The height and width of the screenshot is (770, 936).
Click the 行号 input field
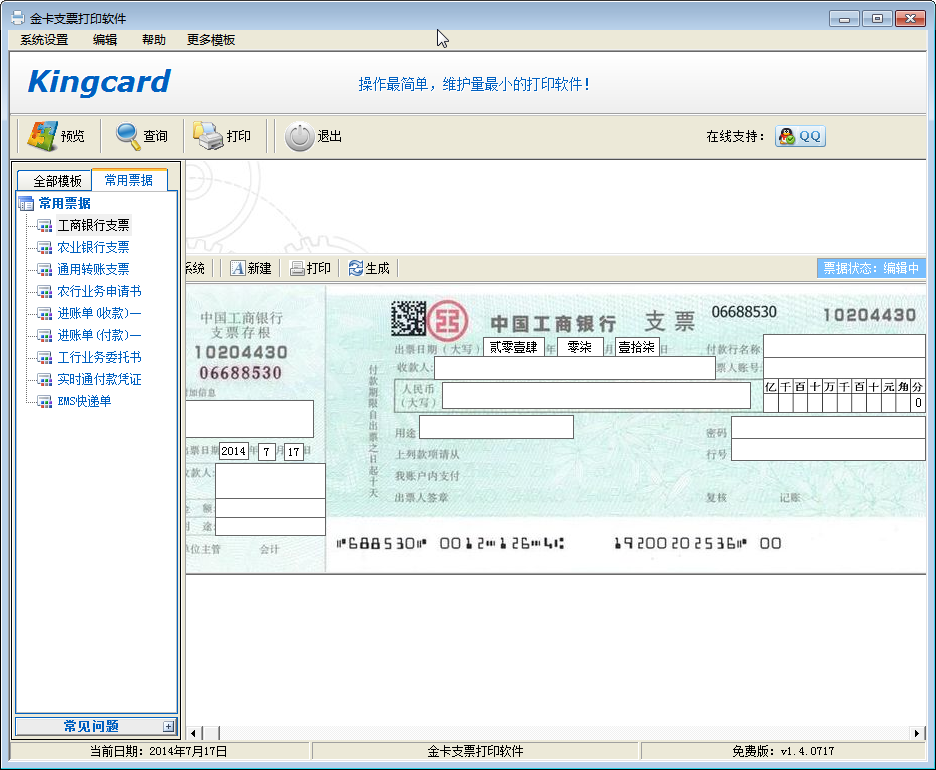click(x=828, y=449)
